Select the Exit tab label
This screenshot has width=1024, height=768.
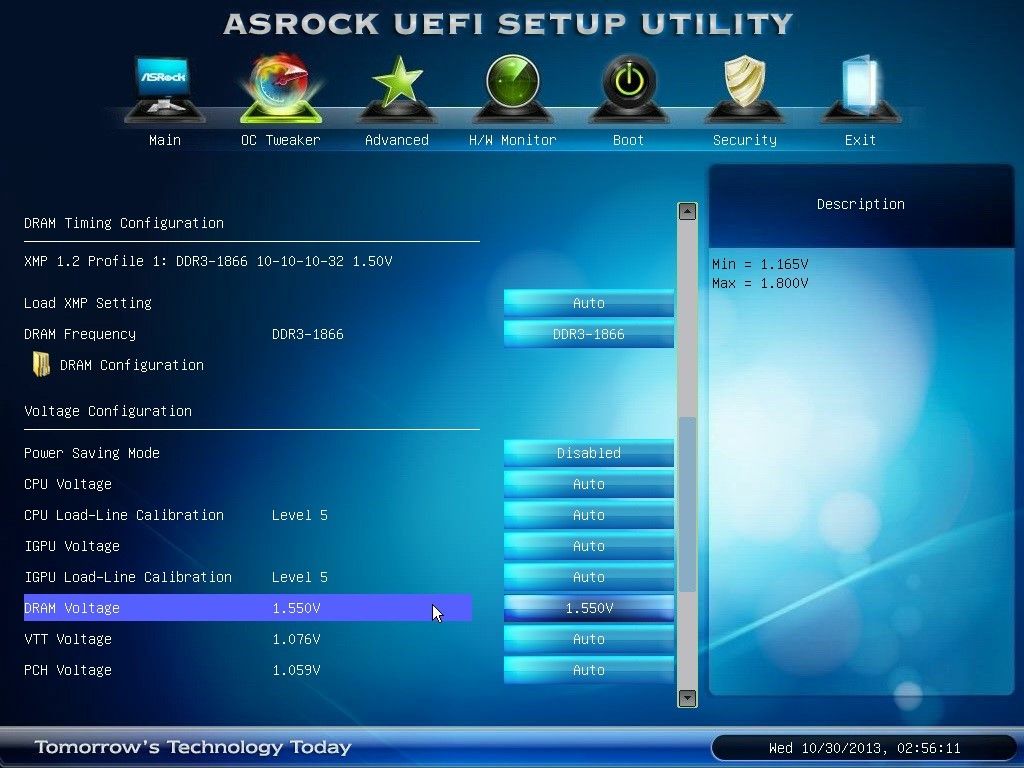[860, 140]
